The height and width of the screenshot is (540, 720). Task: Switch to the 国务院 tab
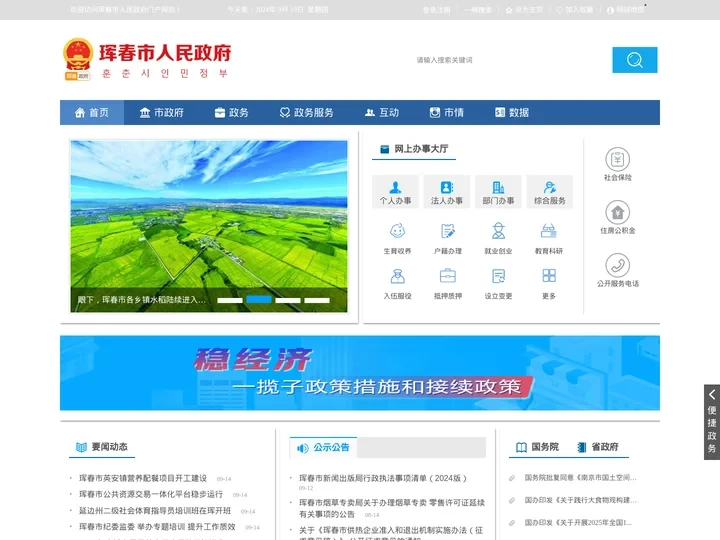[537, 447]
